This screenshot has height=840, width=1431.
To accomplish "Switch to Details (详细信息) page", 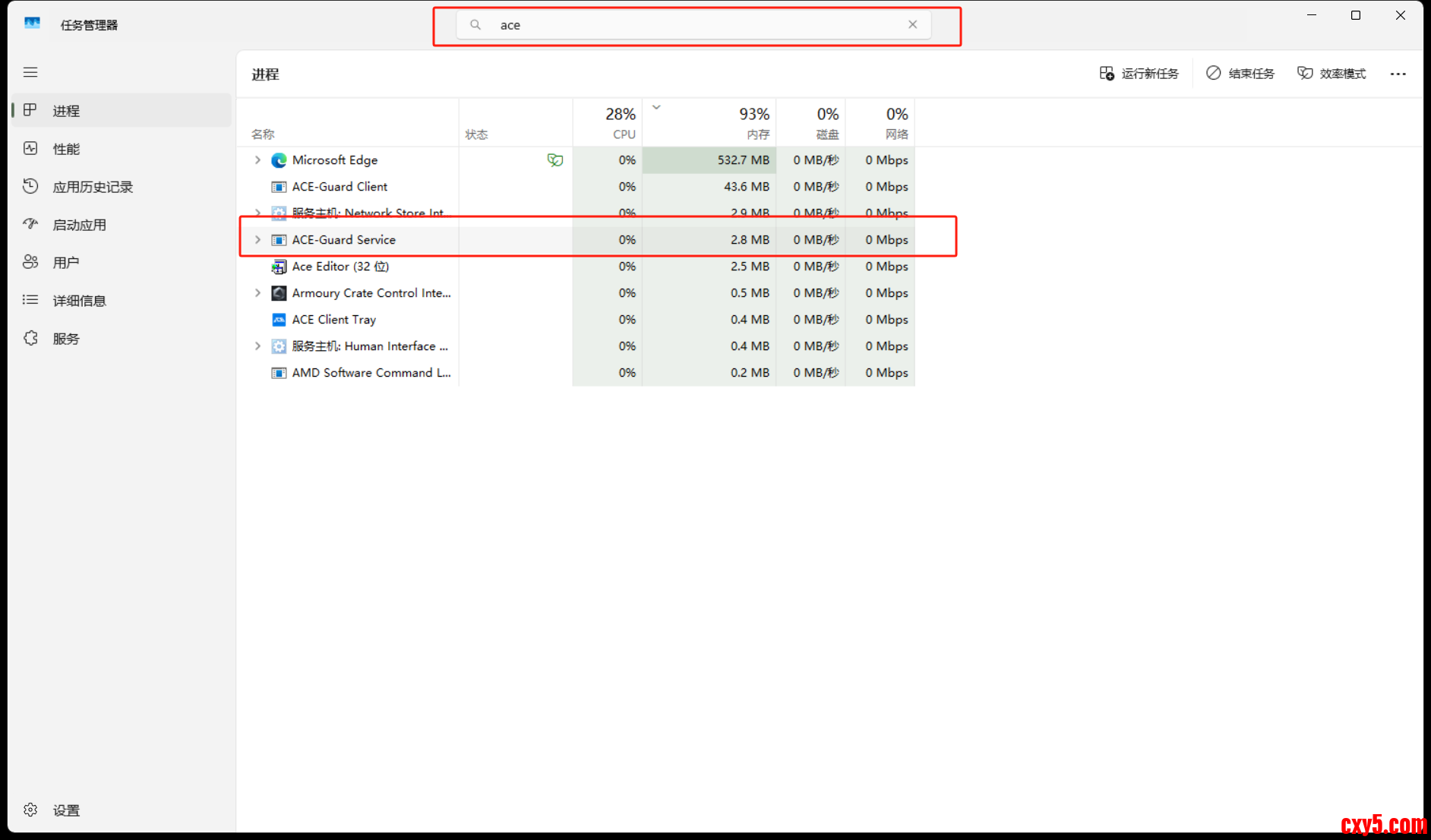I will (79, 301).
